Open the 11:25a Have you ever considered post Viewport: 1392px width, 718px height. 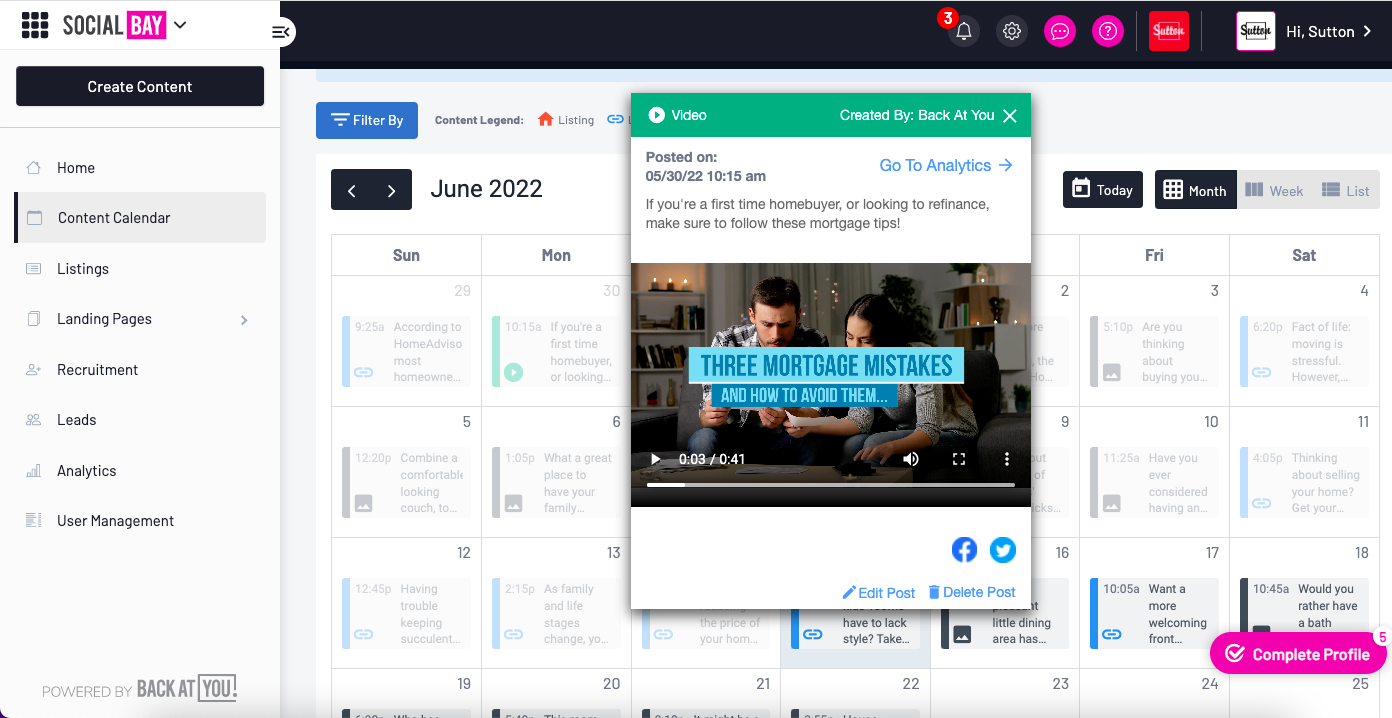pos(1154,483)
